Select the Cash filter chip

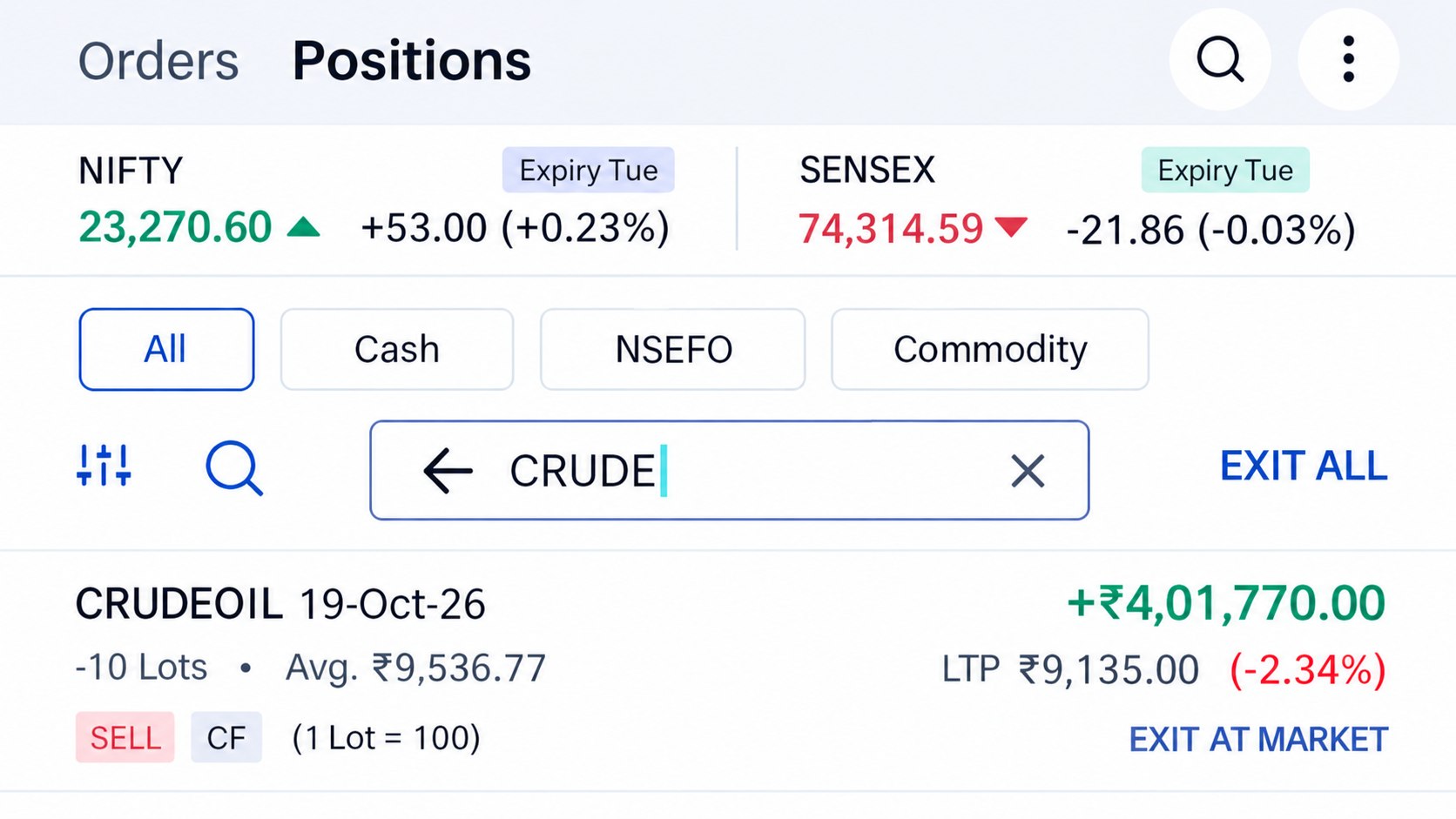[397, 349]
